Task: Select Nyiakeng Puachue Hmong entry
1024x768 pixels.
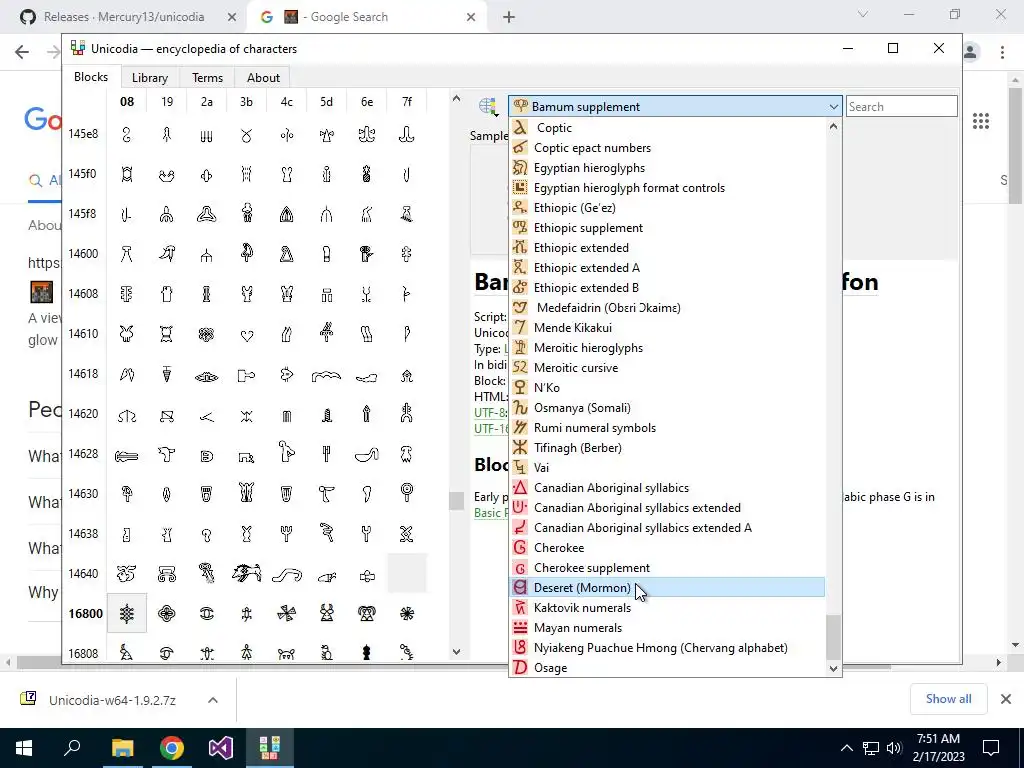Action: (x=667, y=648)
